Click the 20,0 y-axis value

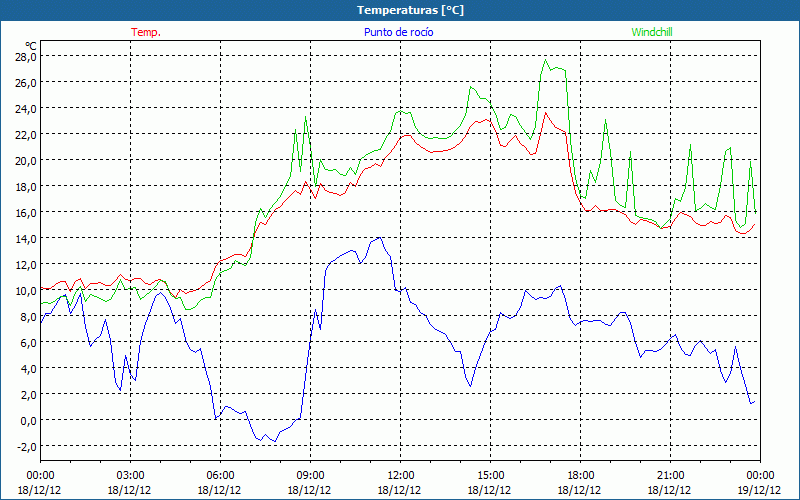26,161
